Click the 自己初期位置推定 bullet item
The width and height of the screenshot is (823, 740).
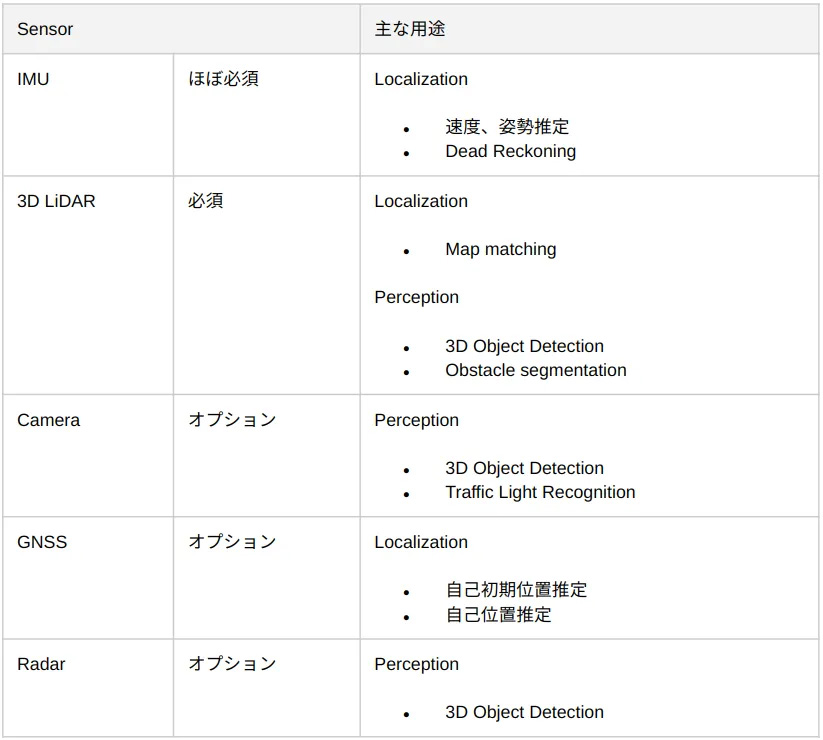point(515,590)
